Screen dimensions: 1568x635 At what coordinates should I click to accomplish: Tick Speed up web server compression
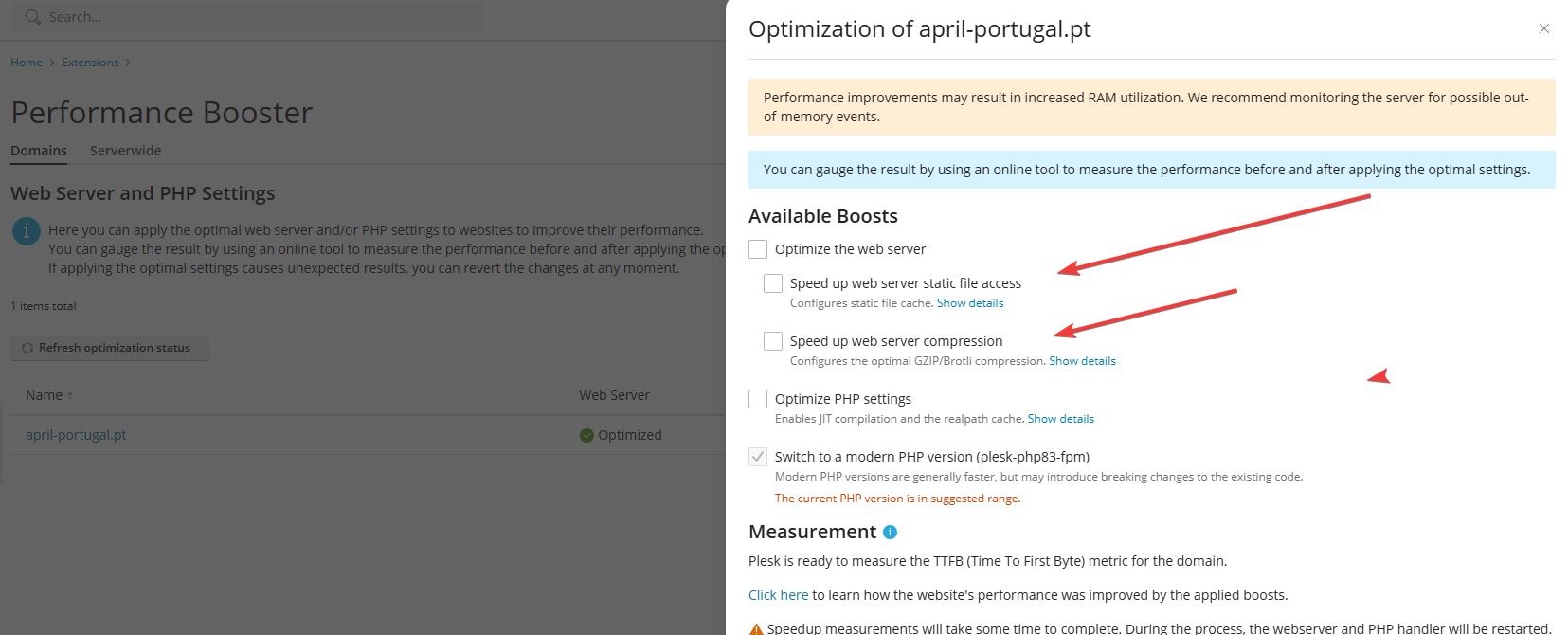pyautogui.click(x=773, y=341)
